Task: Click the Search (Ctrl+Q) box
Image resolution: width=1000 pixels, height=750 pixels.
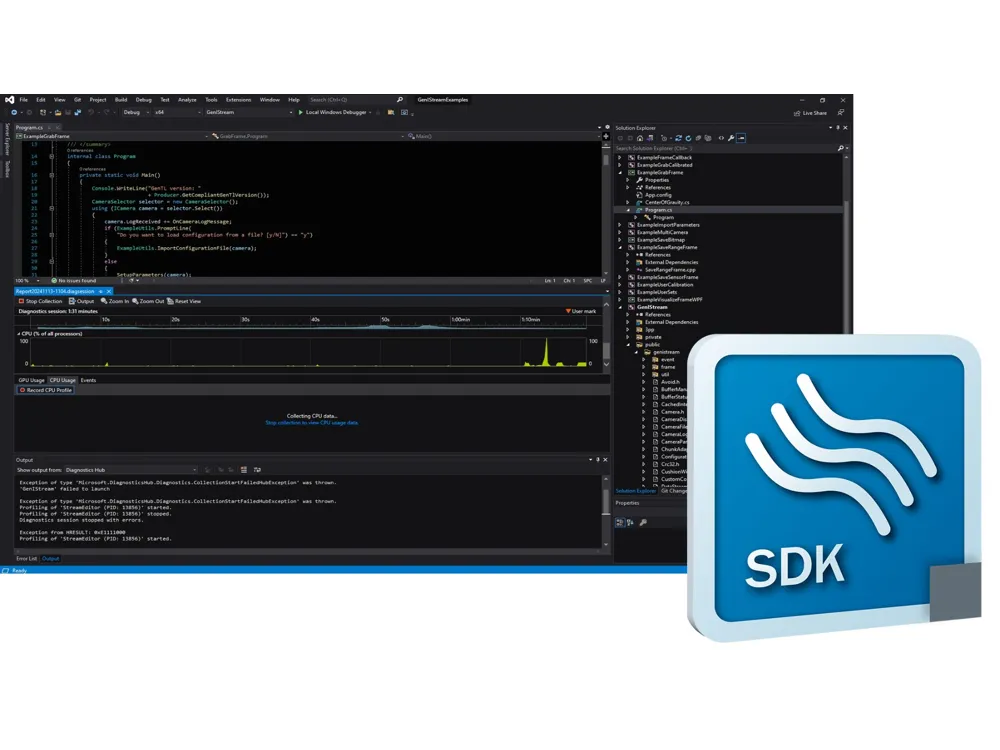Action: click(356, 99)
